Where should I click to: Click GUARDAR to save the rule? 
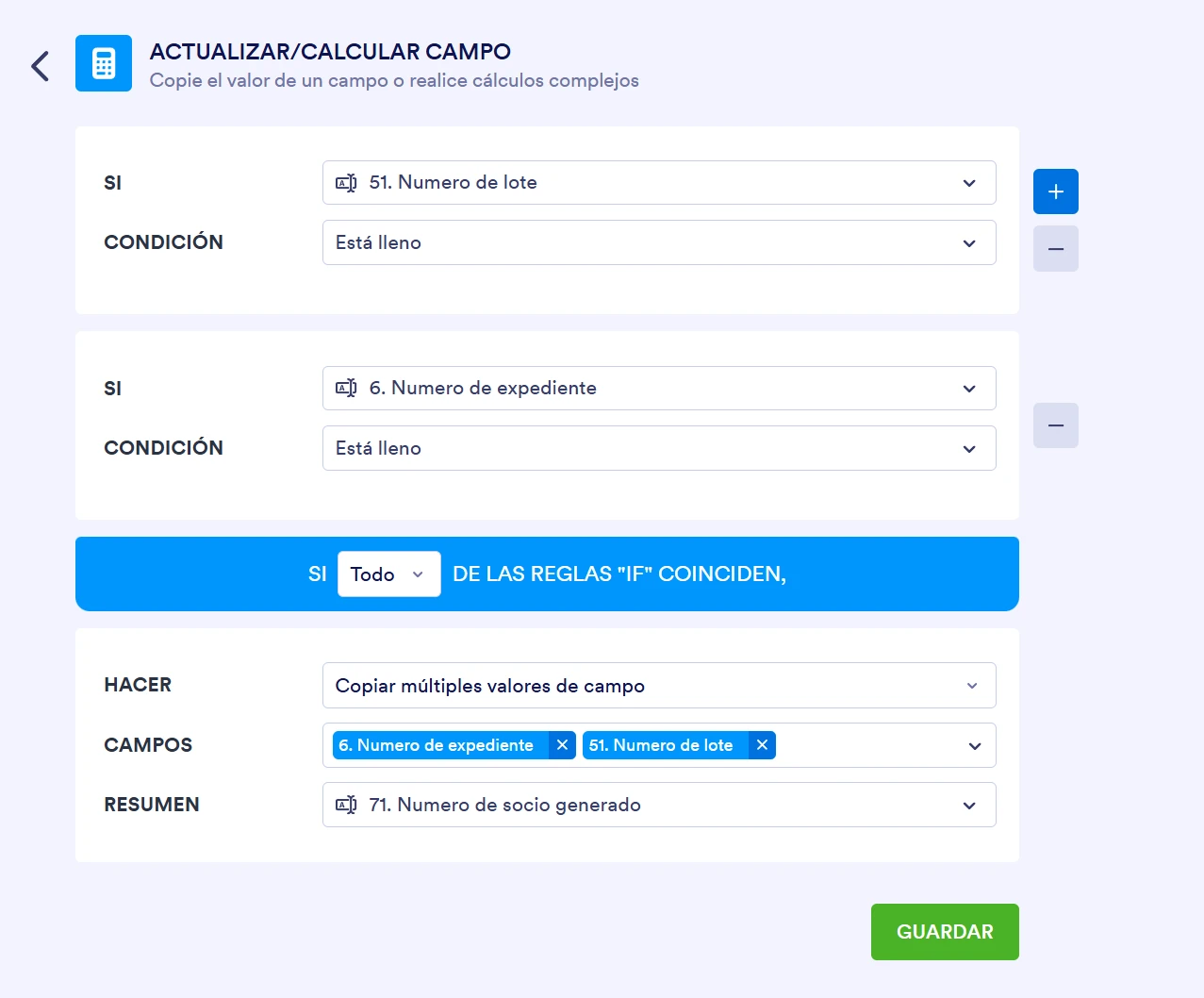pyautogui.click(x=945, y=931)
